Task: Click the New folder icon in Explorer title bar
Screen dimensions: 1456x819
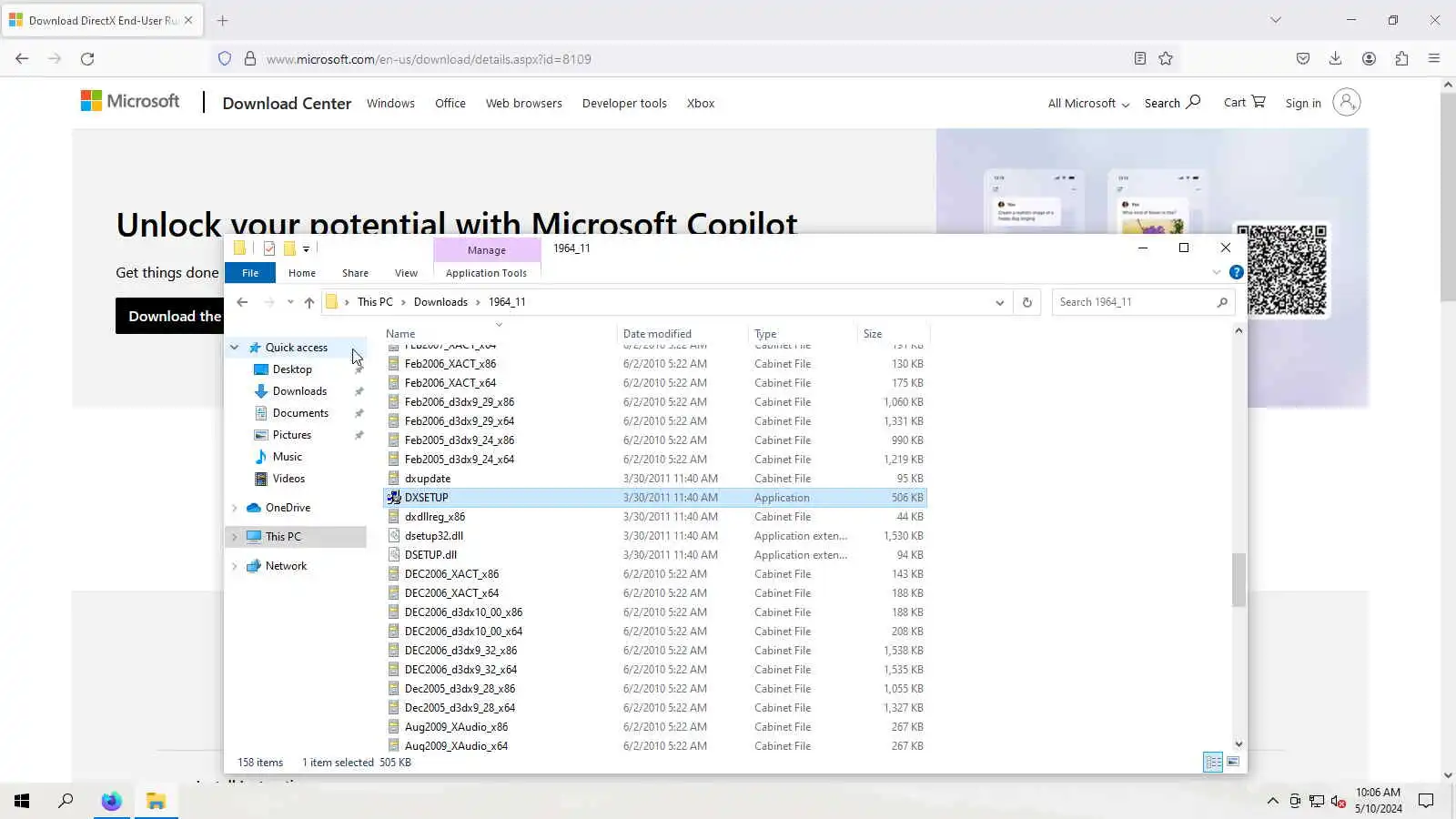Action: click(289, 248)
